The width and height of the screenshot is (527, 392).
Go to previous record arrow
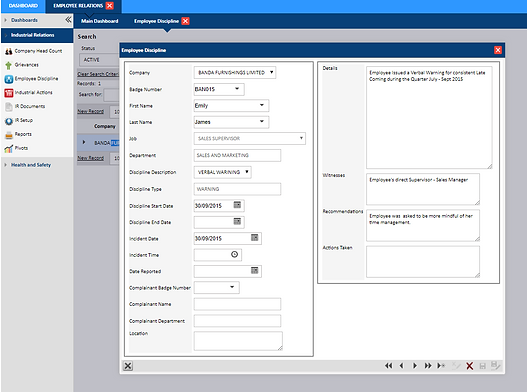[401, 366]
